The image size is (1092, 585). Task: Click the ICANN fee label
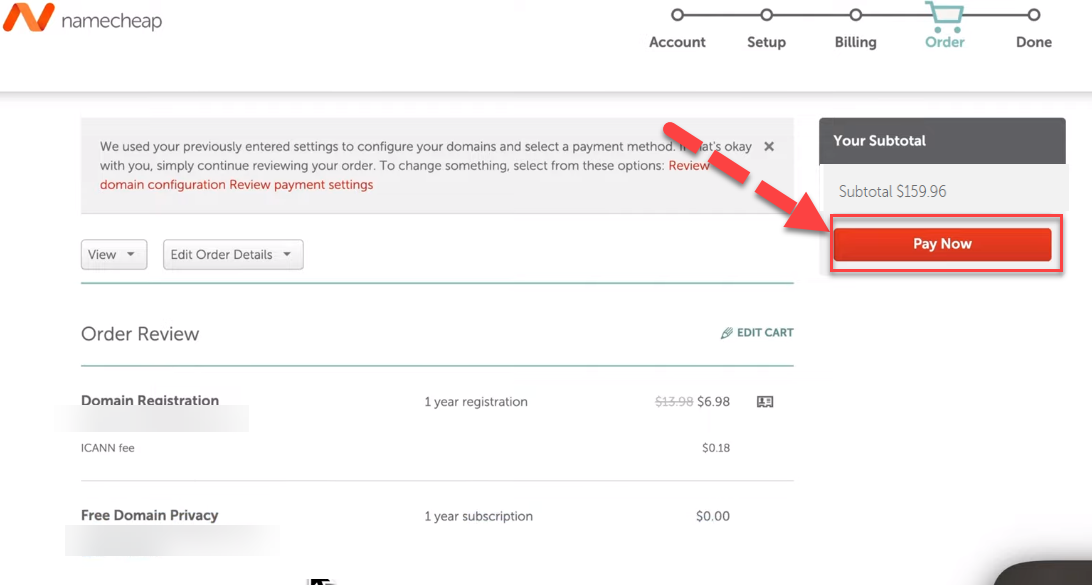tap(107, 448)
